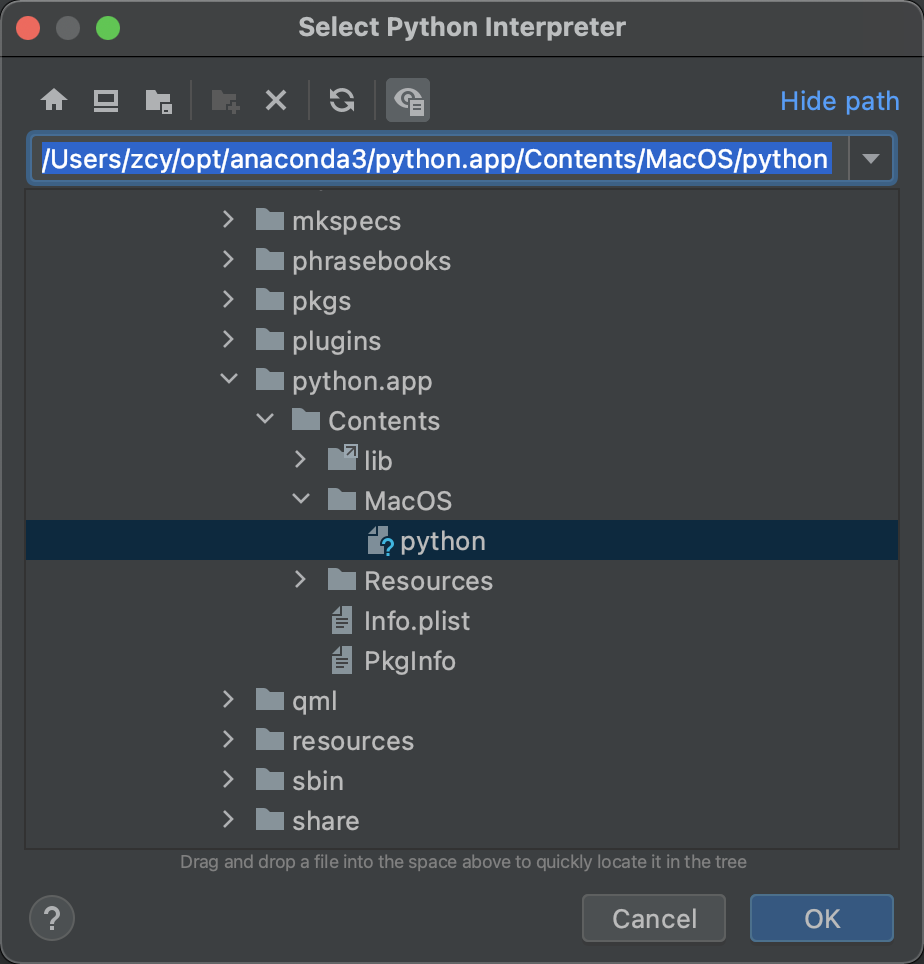Click the Hide path link
This screenshot has height=964, width=924.
839,101
